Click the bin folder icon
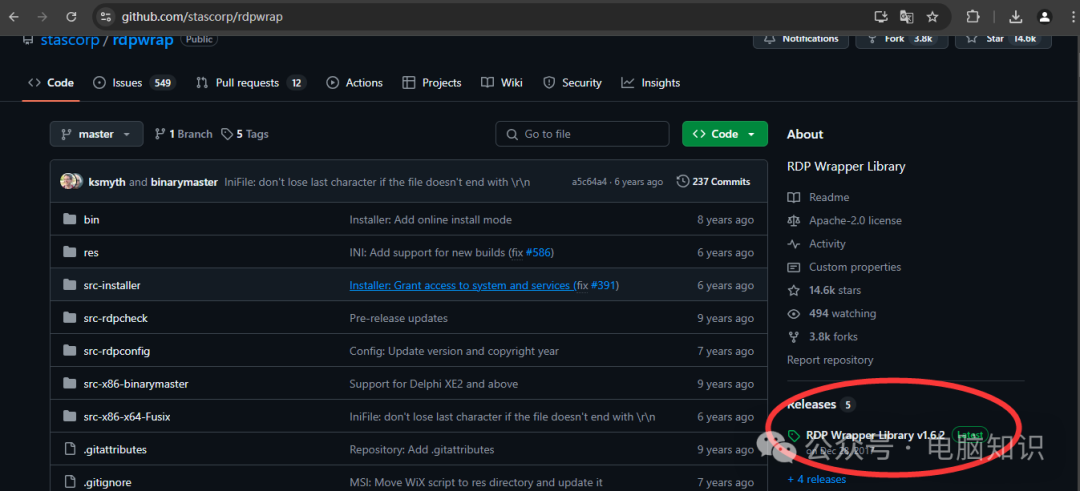 69,220
